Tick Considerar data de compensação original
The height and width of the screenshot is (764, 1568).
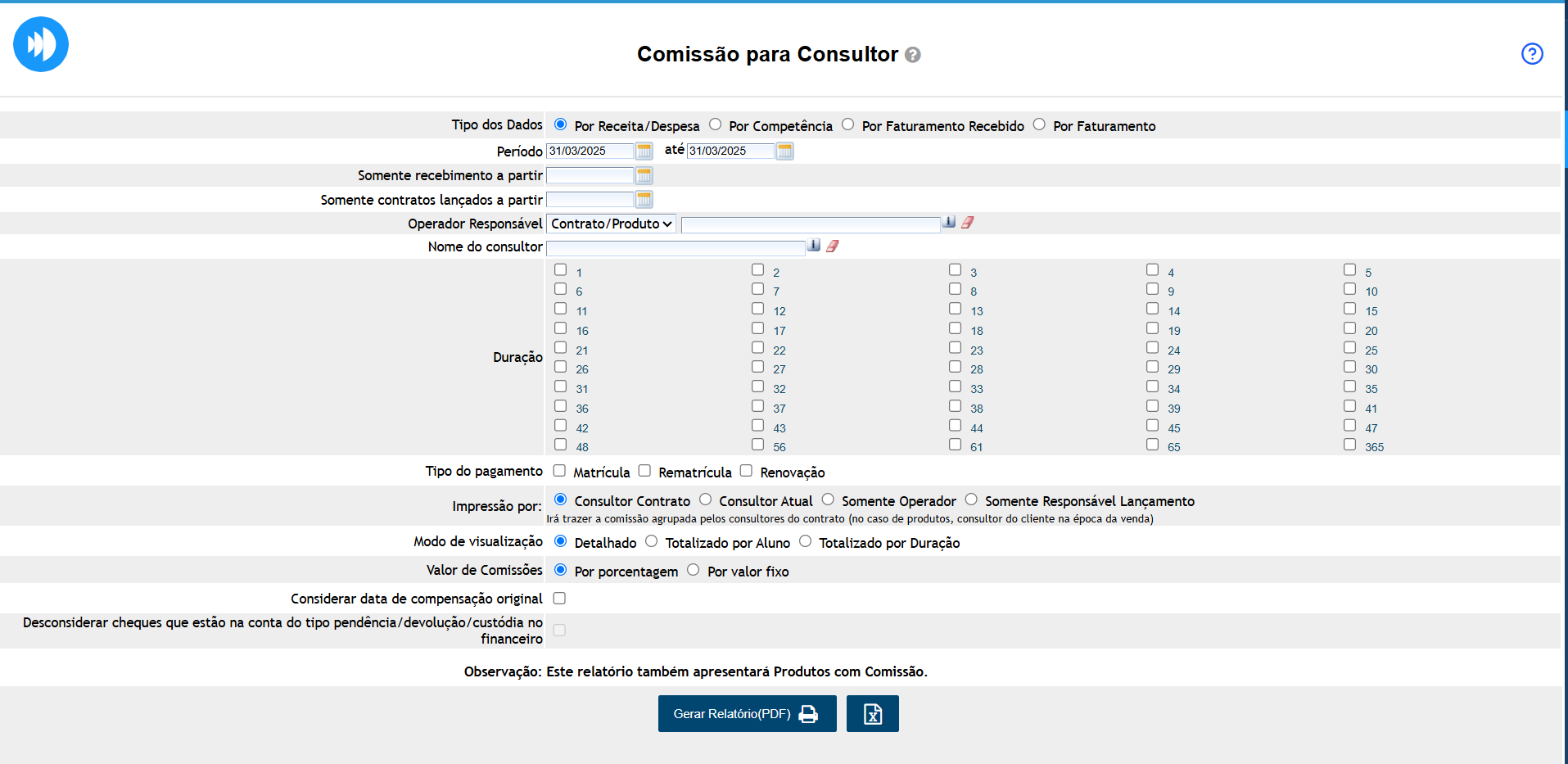pyautogui.click(x=559, y=599)
